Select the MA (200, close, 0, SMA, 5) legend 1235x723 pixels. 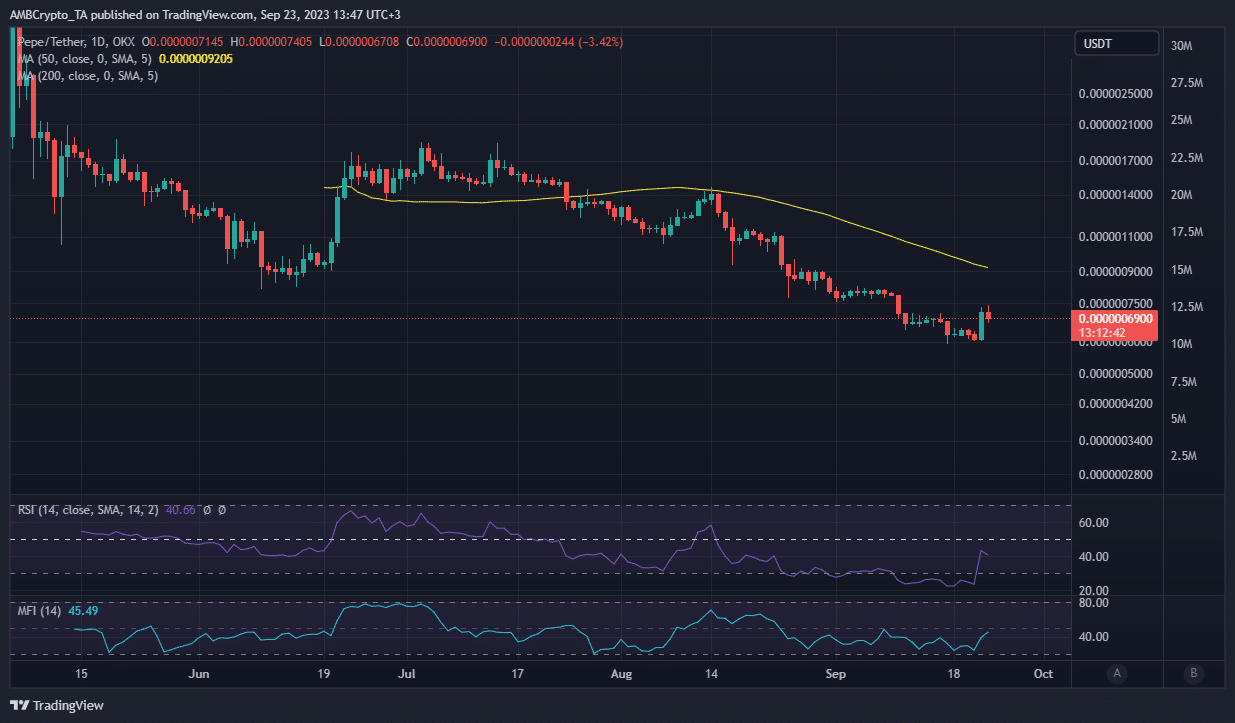coord(88,77)
